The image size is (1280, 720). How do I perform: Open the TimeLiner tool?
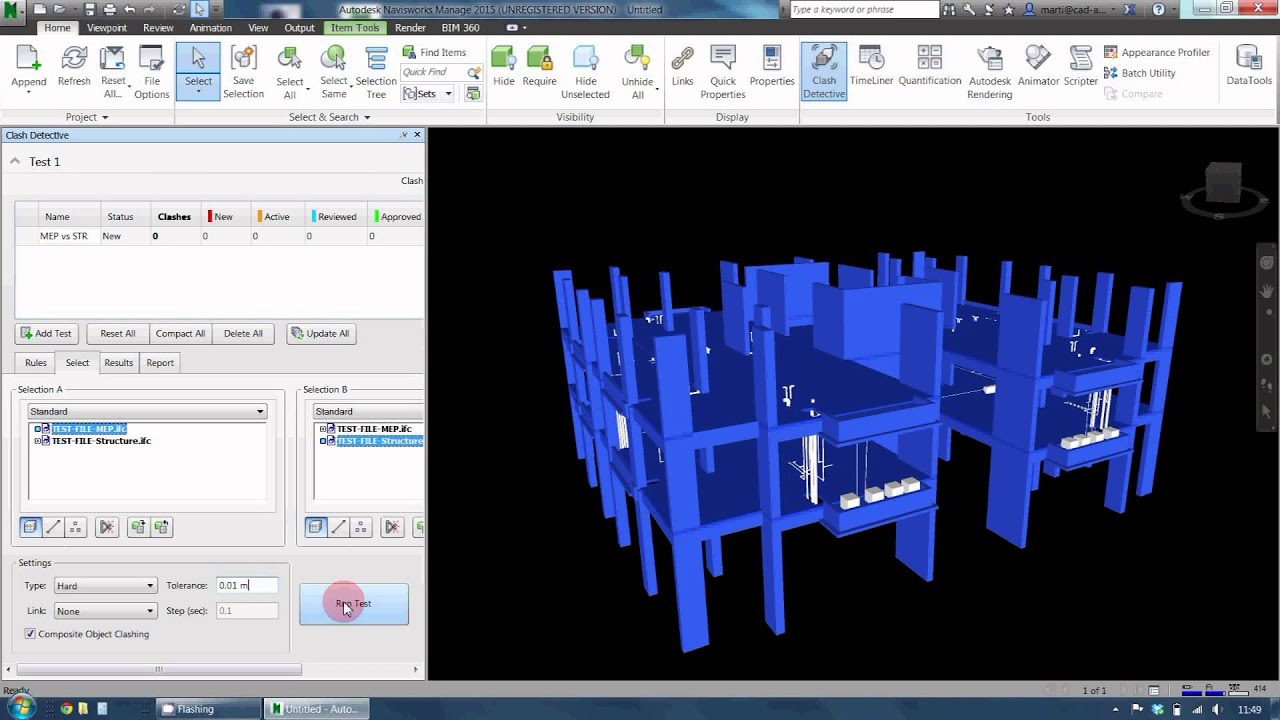[x=872, y=68]
